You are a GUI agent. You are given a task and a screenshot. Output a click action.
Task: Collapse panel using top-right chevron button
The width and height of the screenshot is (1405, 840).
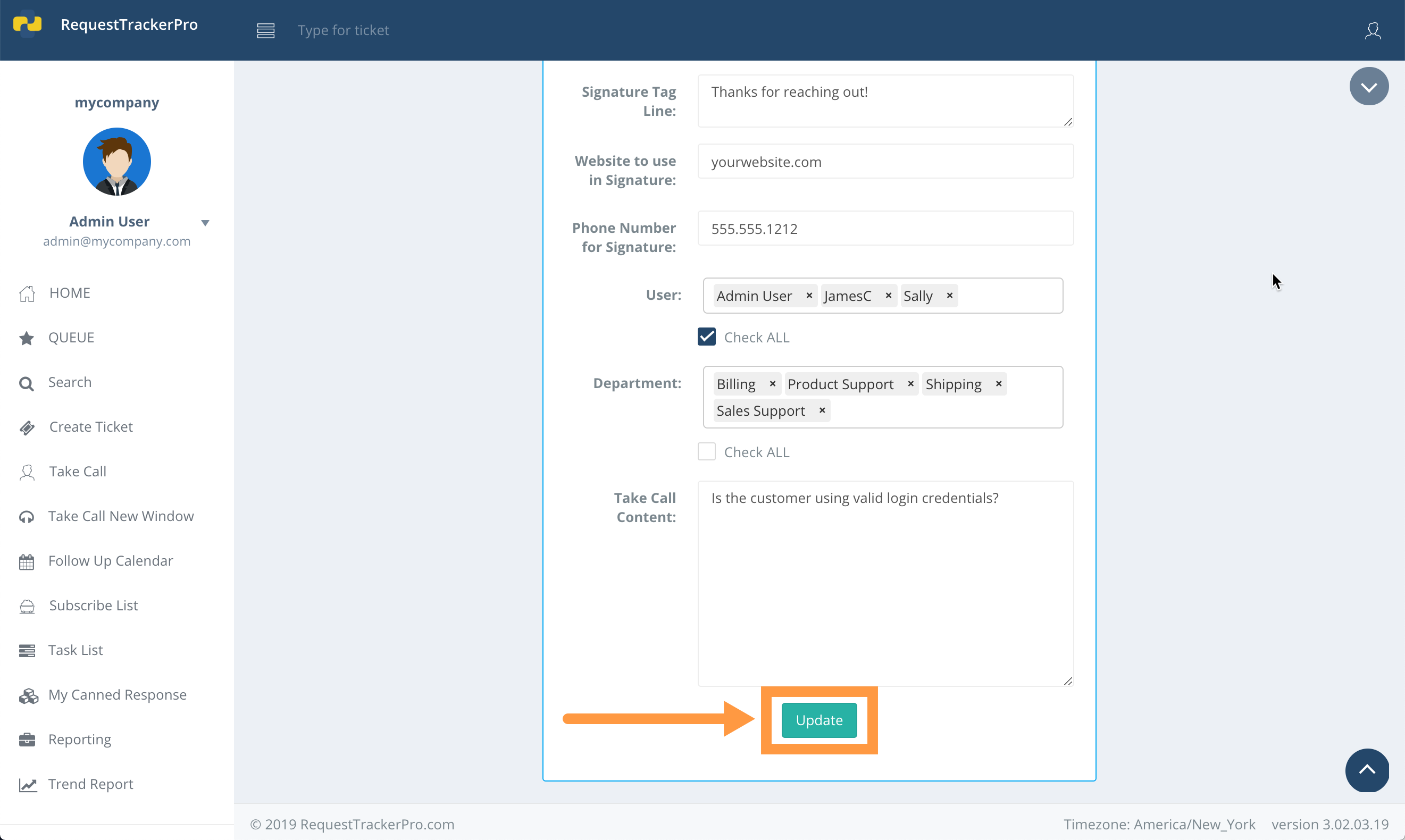click(1369, 86)
